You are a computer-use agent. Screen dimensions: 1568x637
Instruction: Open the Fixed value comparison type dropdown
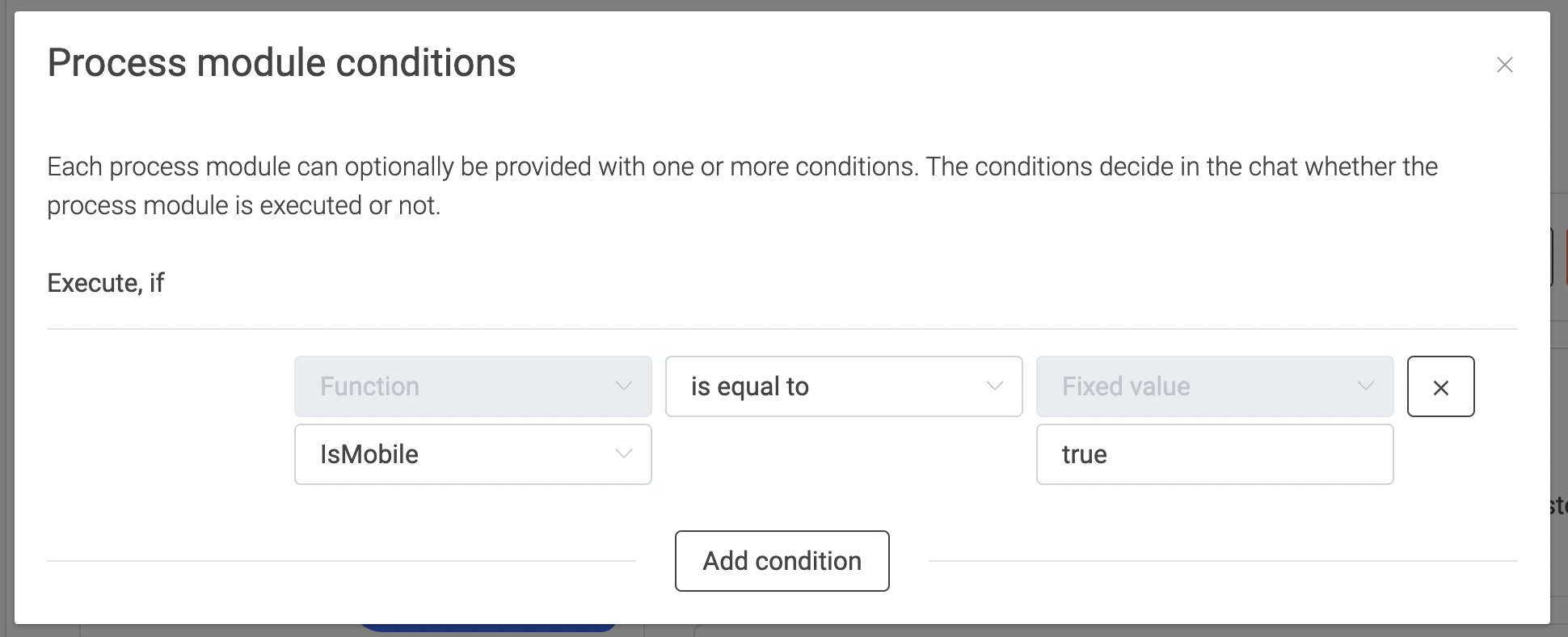point(1213,386)
